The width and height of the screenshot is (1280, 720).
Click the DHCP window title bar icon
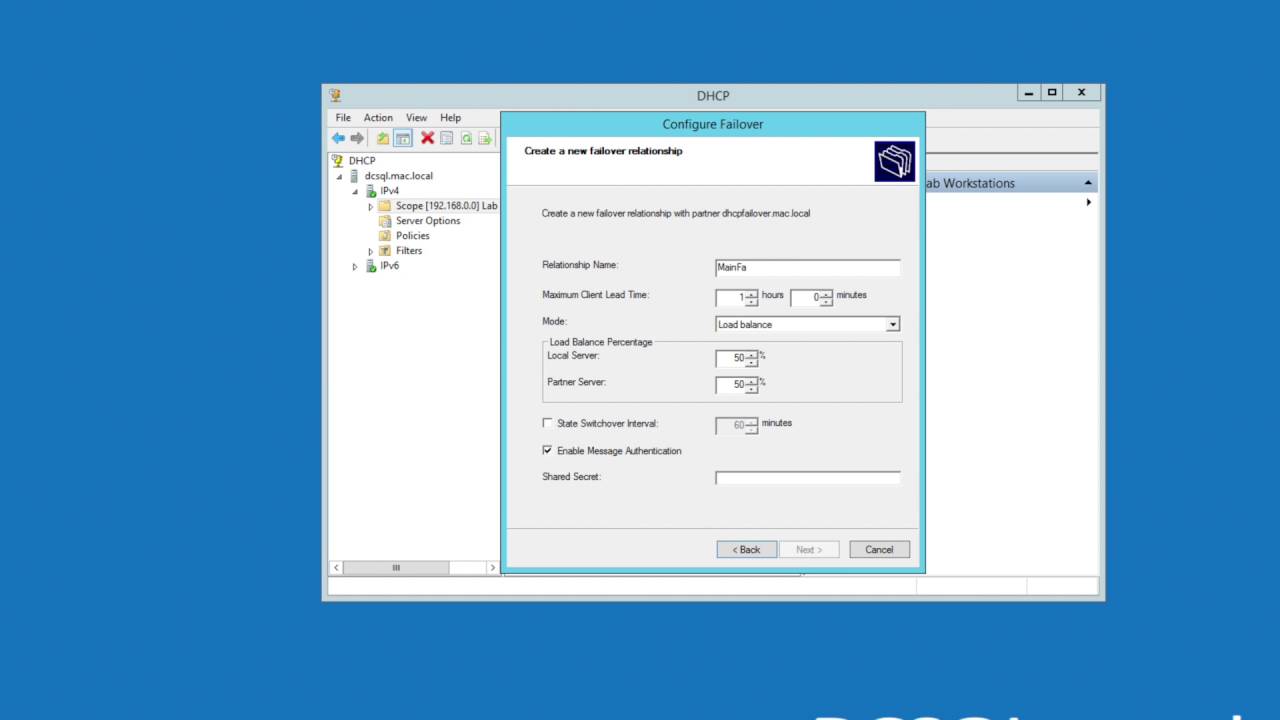[x=335, y=96]
